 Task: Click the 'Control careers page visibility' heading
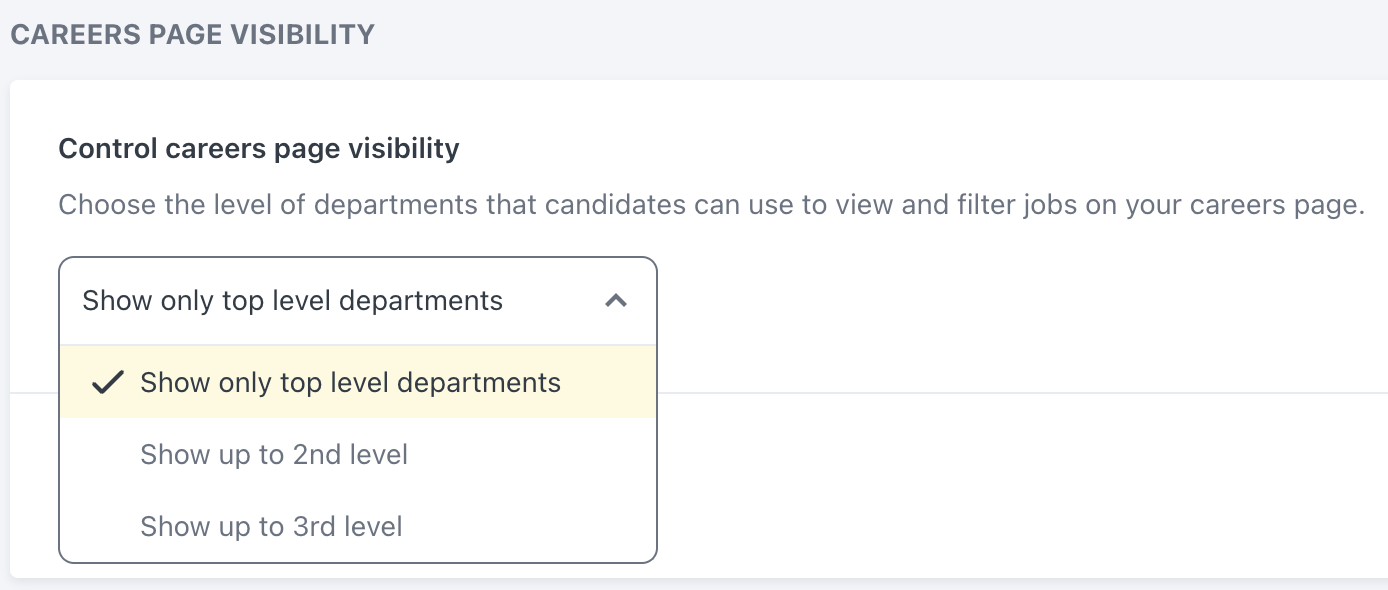tap(259, 148)
